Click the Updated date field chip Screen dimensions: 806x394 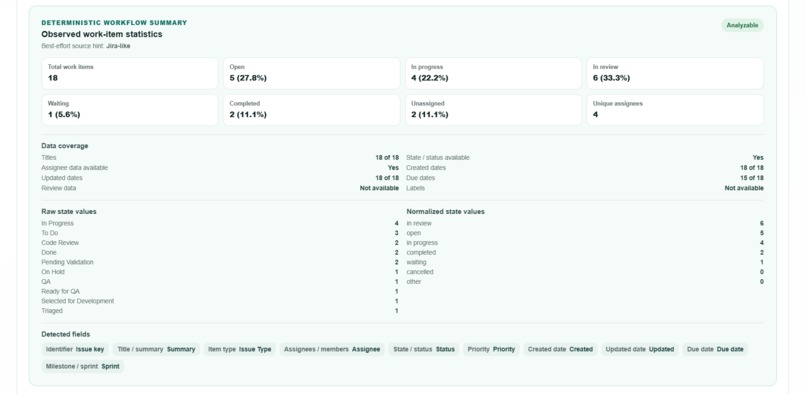[x=640, y=349]
